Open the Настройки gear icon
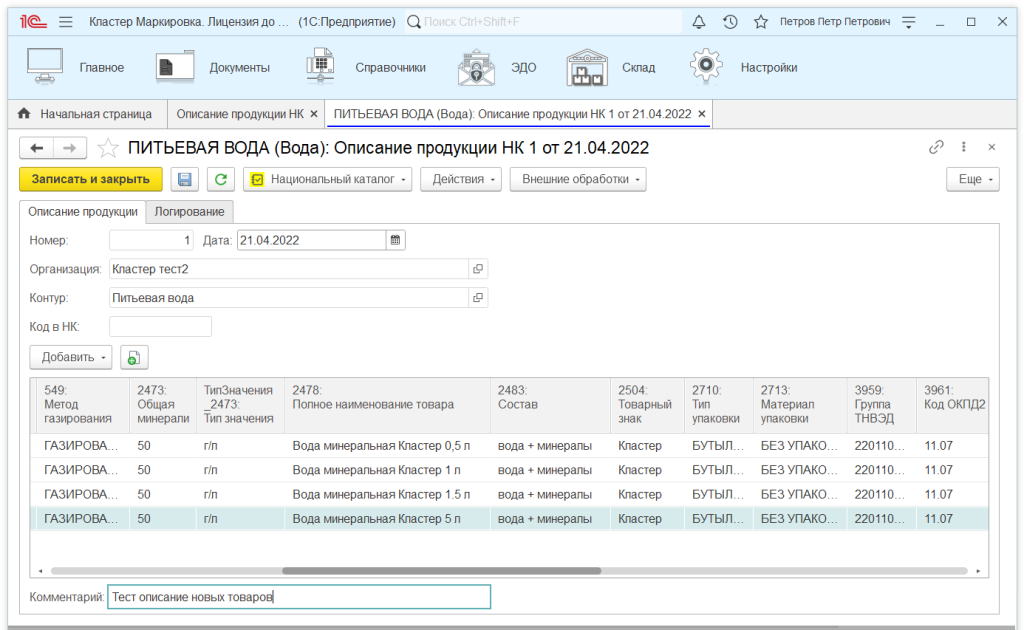 (x=706, y=65)
